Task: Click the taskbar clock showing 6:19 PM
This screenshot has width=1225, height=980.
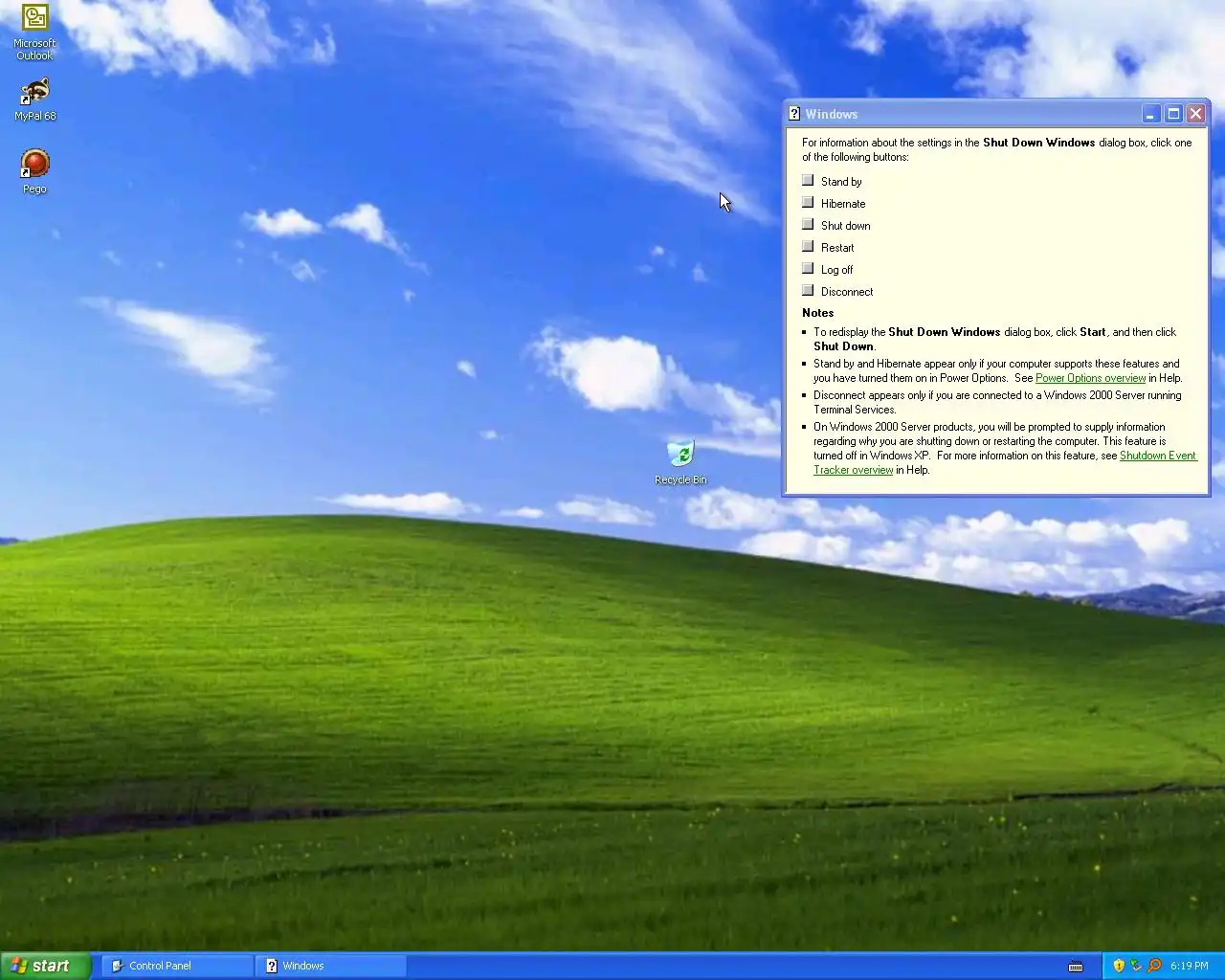Action: pos(1189,966)
